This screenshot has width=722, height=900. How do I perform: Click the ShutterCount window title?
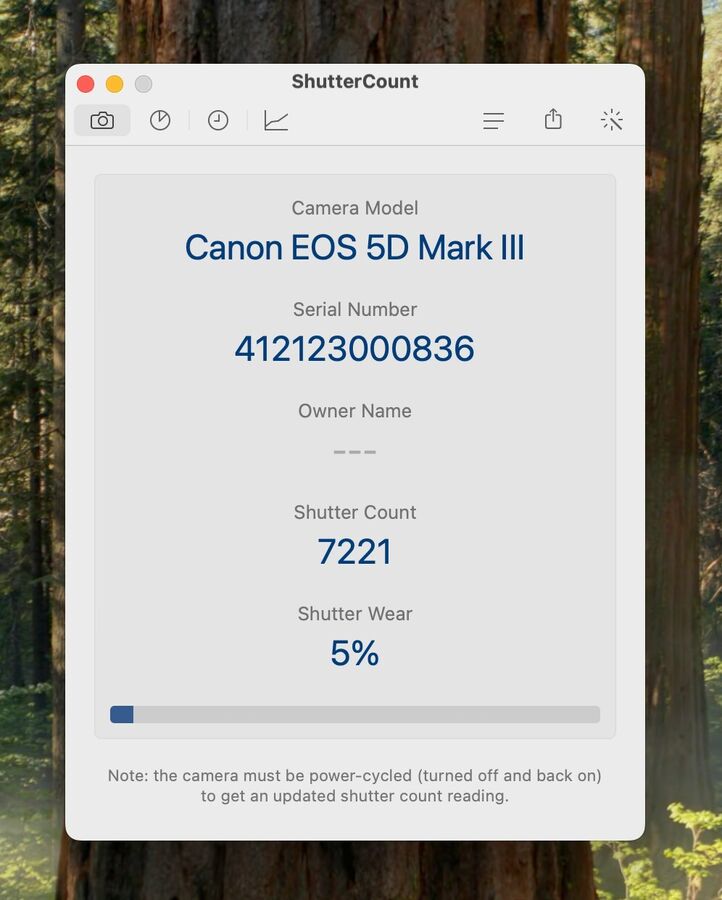tap(355, 82)
